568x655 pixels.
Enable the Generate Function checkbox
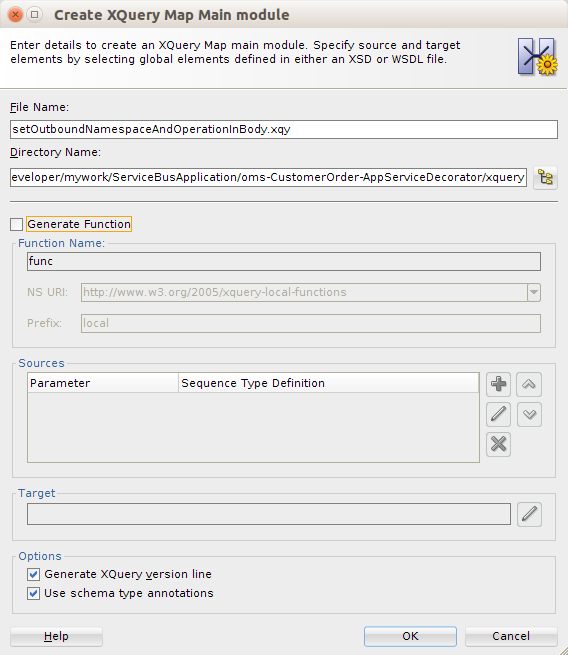(x=16, y=224)
